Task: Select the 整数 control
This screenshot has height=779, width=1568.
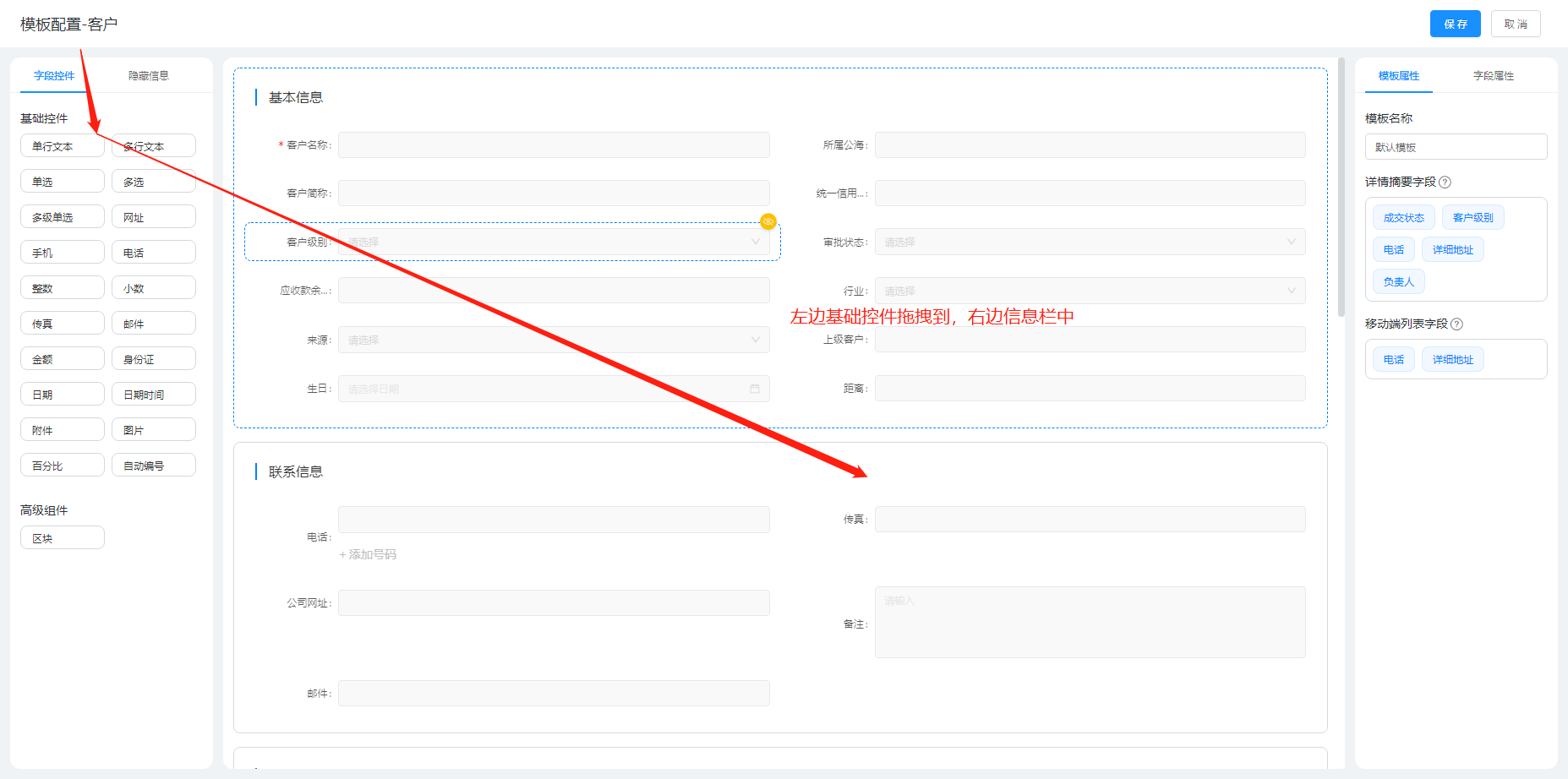Action: click(63, 287)
